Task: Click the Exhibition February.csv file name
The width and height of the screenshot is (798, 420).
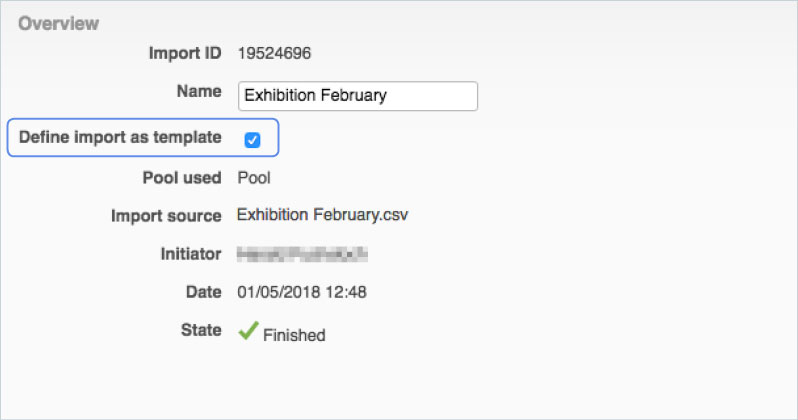Action: tap(323, 214)
